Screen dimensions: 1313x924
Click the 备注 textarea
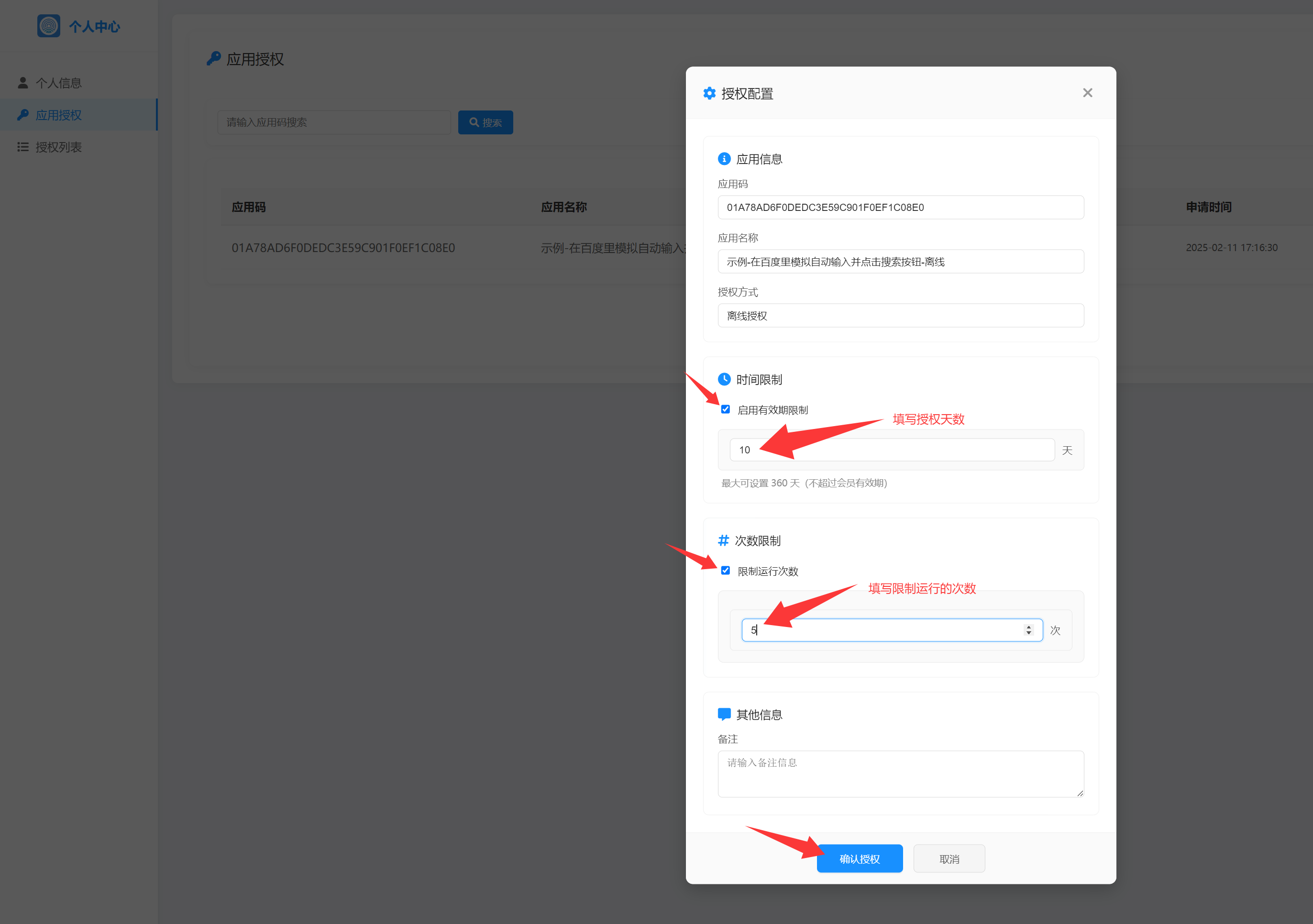click(x=900, y=774)
